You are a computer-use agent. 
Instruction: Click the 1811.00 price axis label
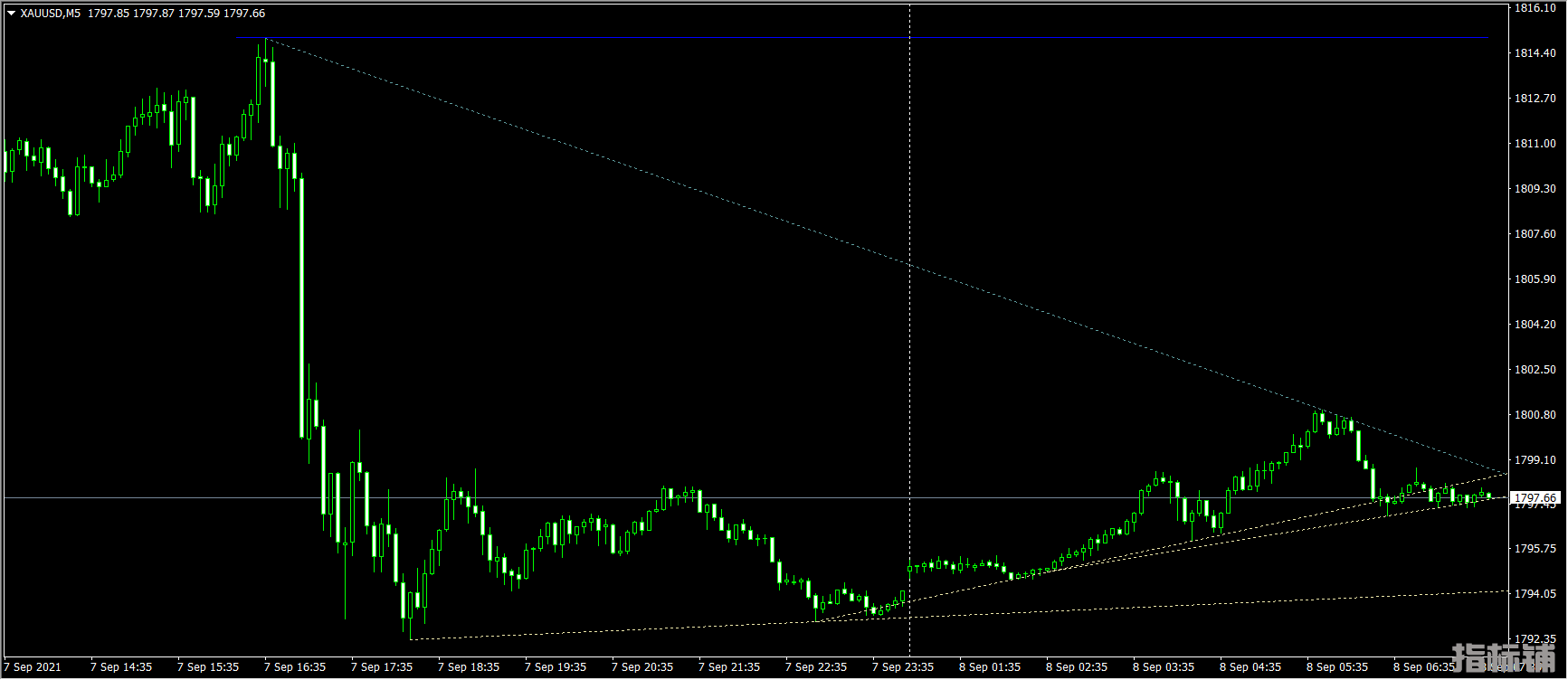pyautogui.click(x=1535, y=144)
